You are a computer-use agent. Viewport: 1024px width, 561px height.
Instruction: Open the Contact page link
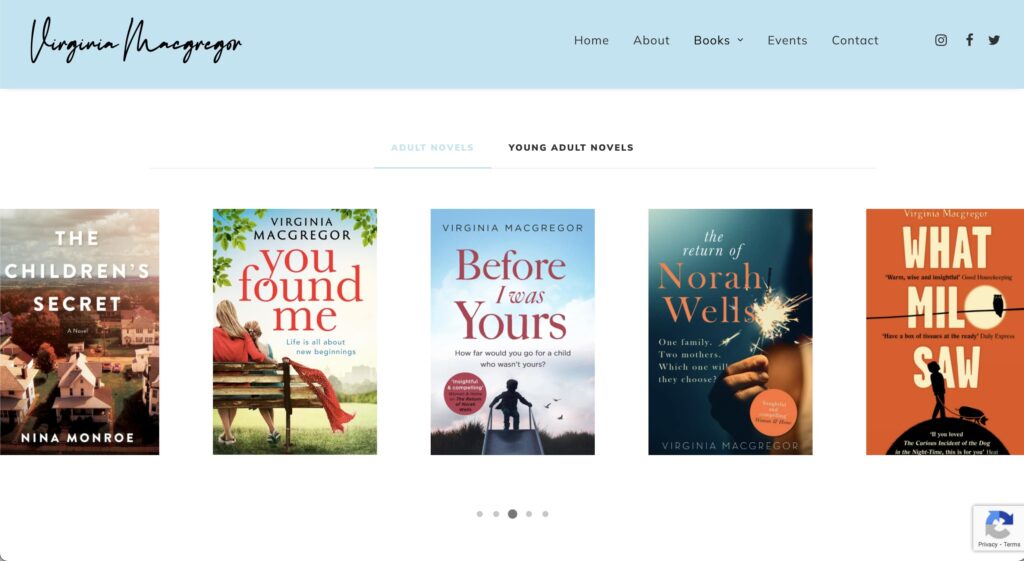855,40
